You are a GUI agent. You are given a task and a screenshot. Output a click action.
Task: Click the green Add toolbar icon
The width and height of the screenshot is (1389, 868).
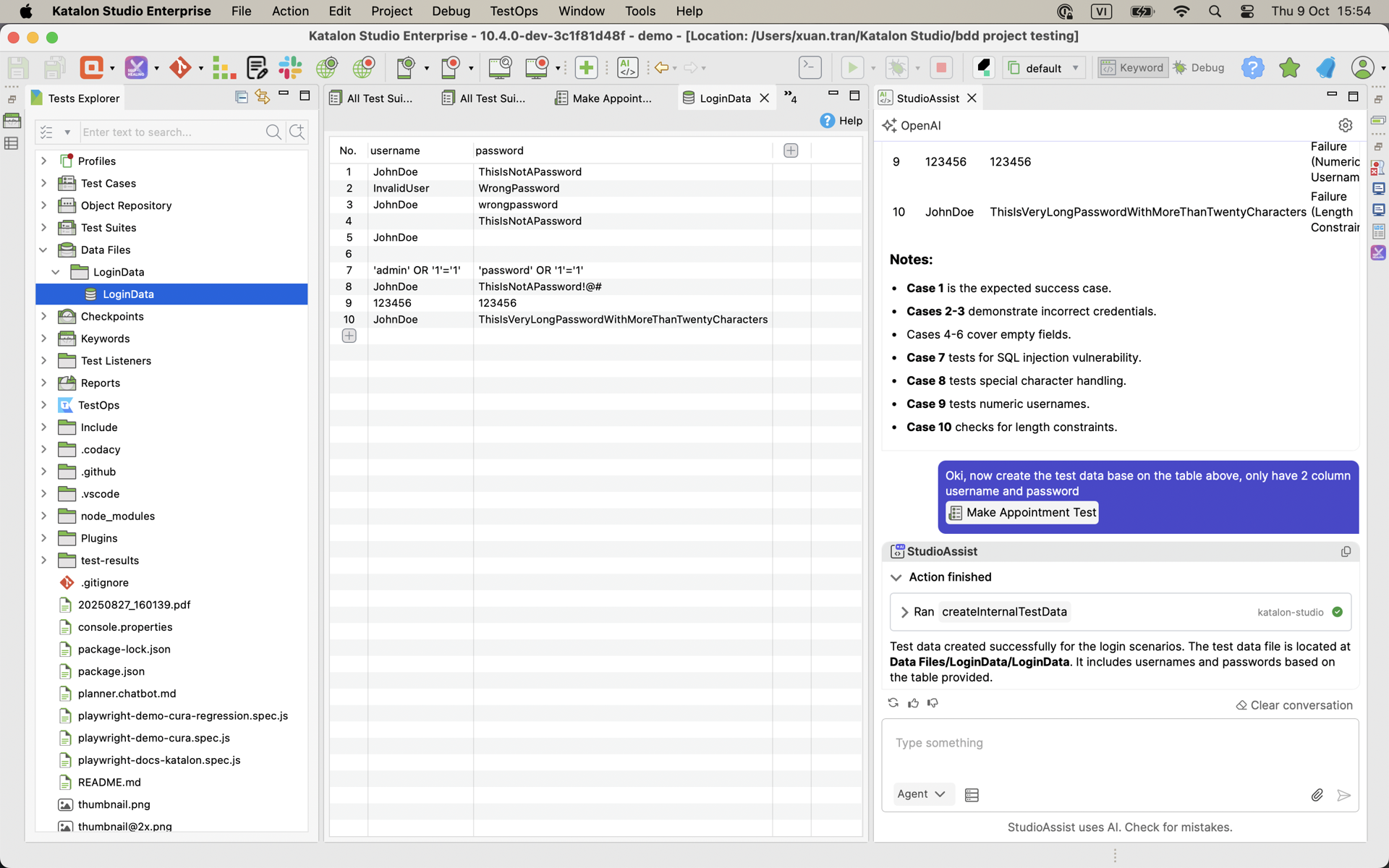(587, 67)
